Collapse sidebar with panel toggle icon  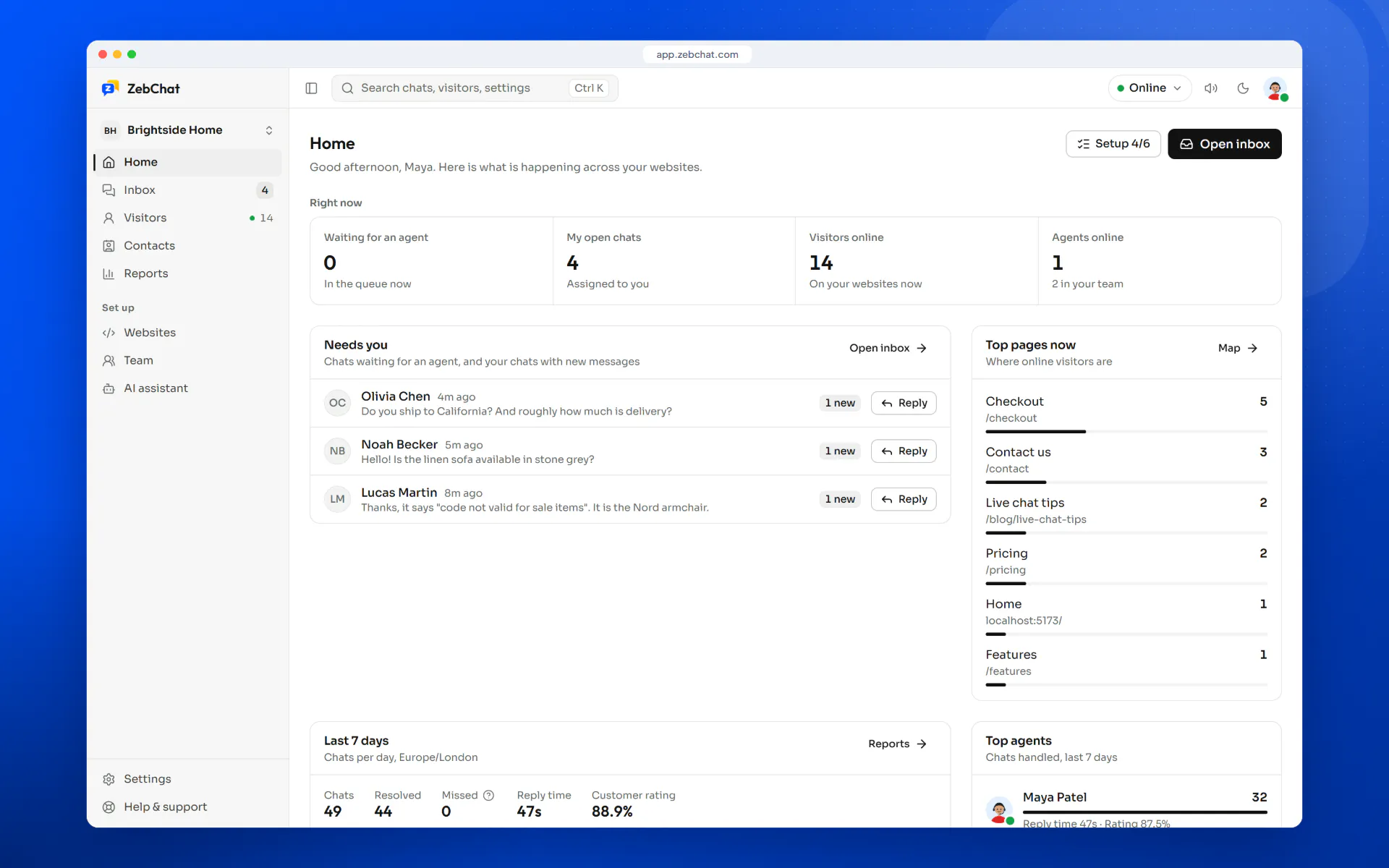(x=311, y=88)
